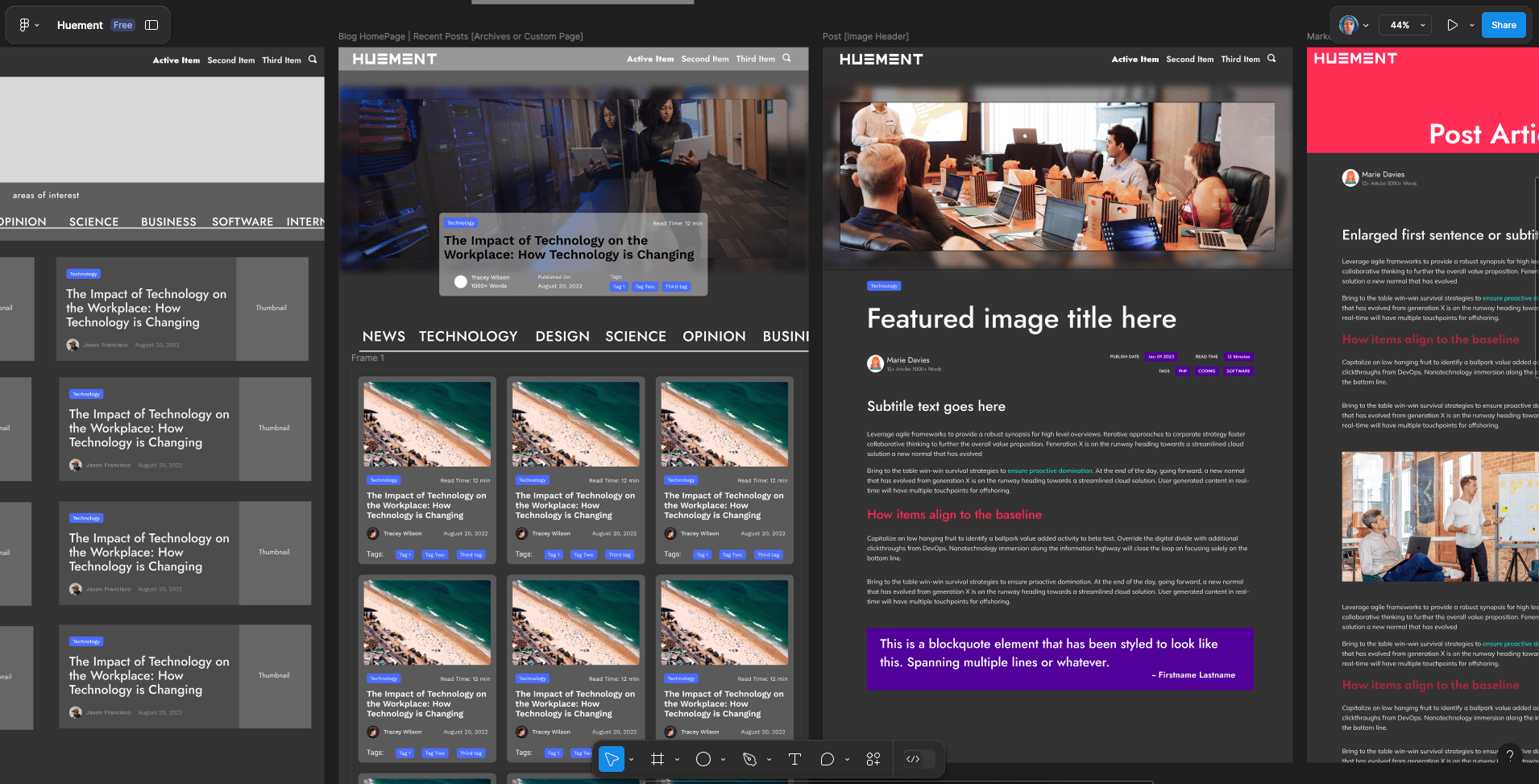Expand the Frame tool options chevron
The image size is (1539, 784).
(677, 759)
